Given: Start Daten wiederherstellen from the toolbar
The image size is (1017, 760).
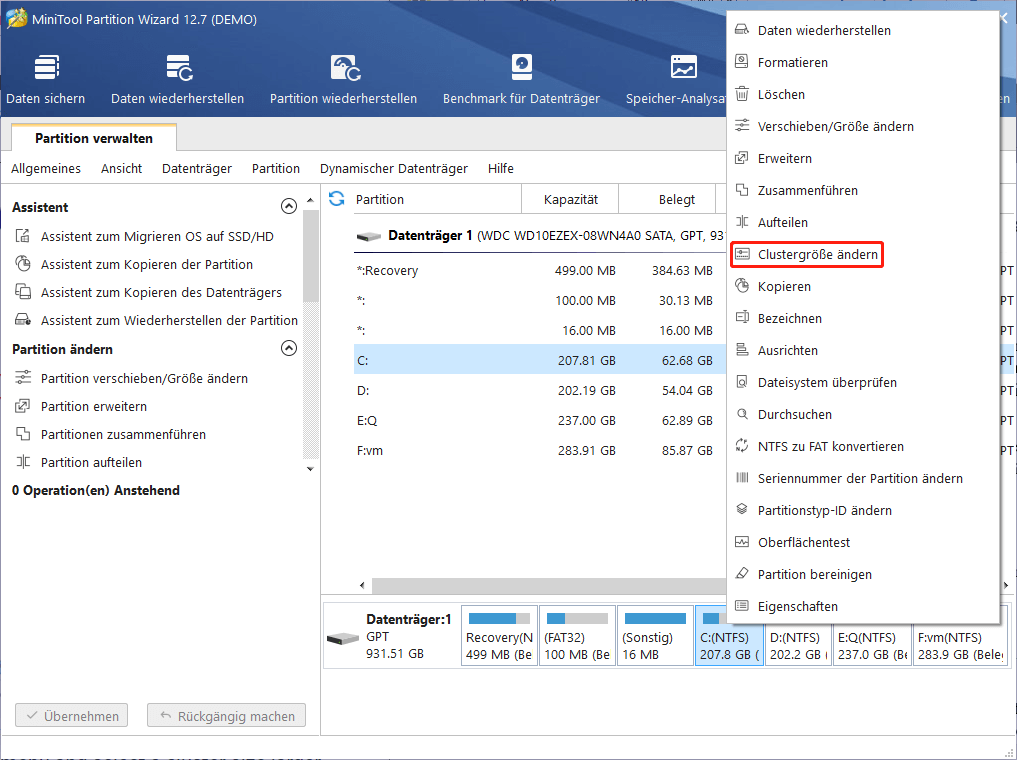Looking at the screenshot, I should [x=177, y=75].
